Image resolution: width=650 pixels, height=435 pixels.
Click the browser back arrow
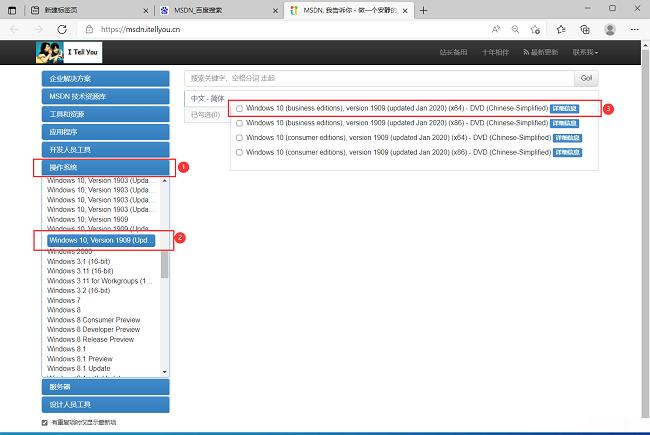[13, 29]
